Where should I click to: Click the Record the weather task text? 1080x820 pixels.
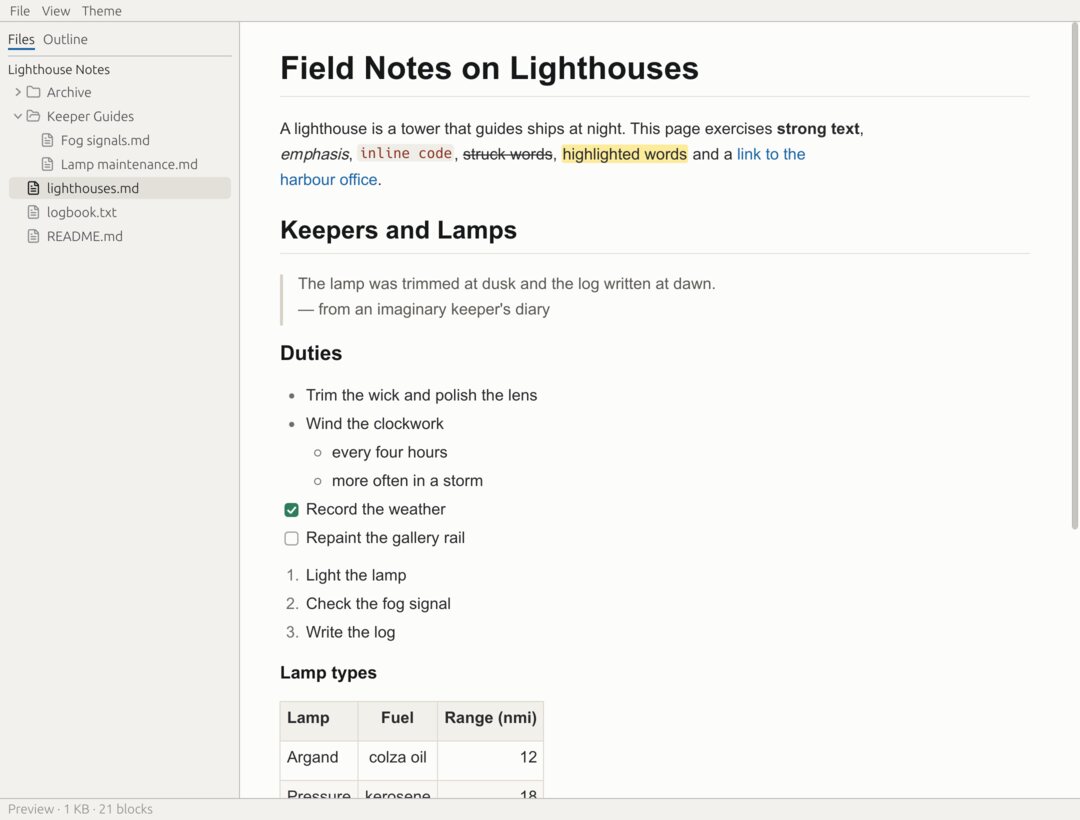375,509
